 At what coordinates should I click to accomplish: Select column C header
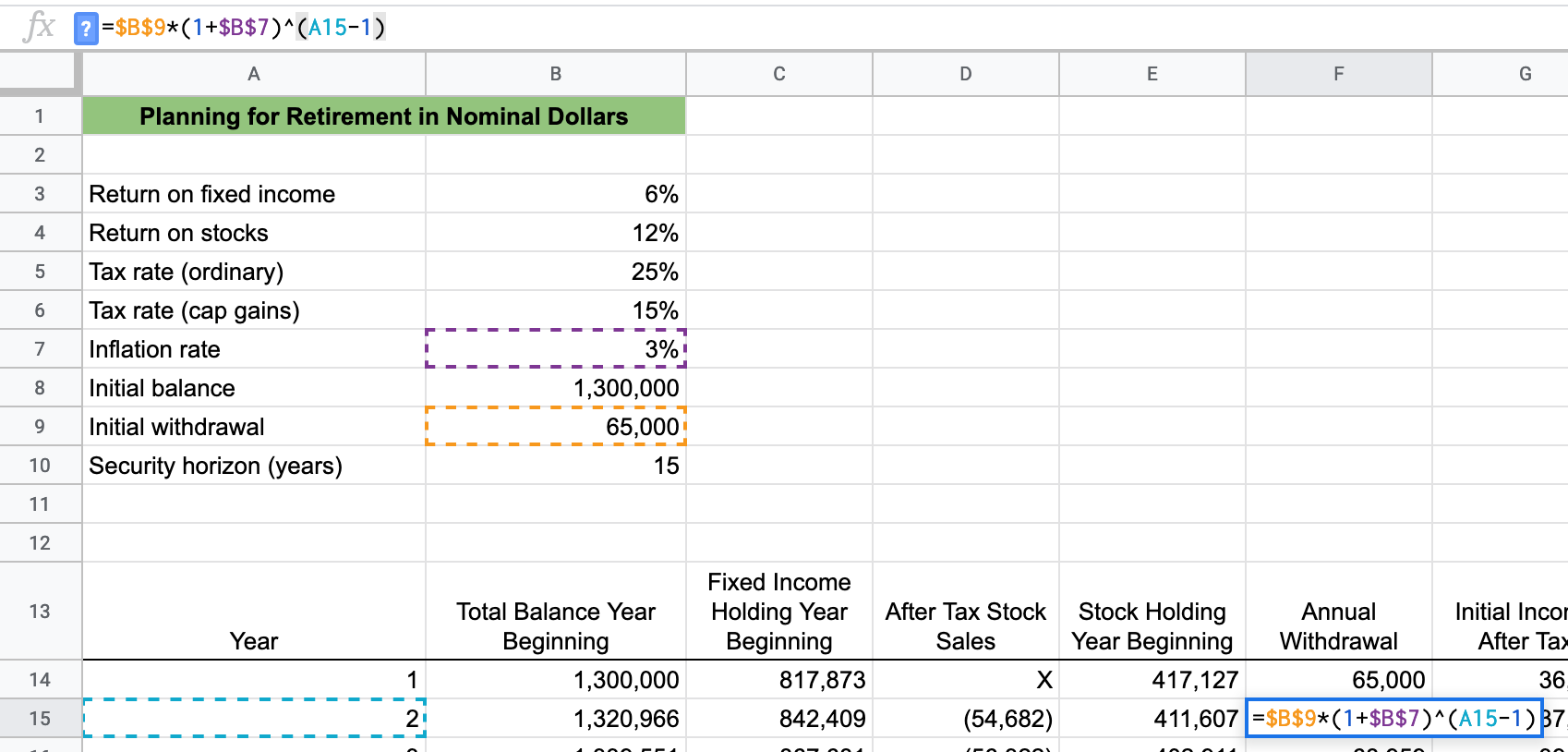[x=779, y=74]
